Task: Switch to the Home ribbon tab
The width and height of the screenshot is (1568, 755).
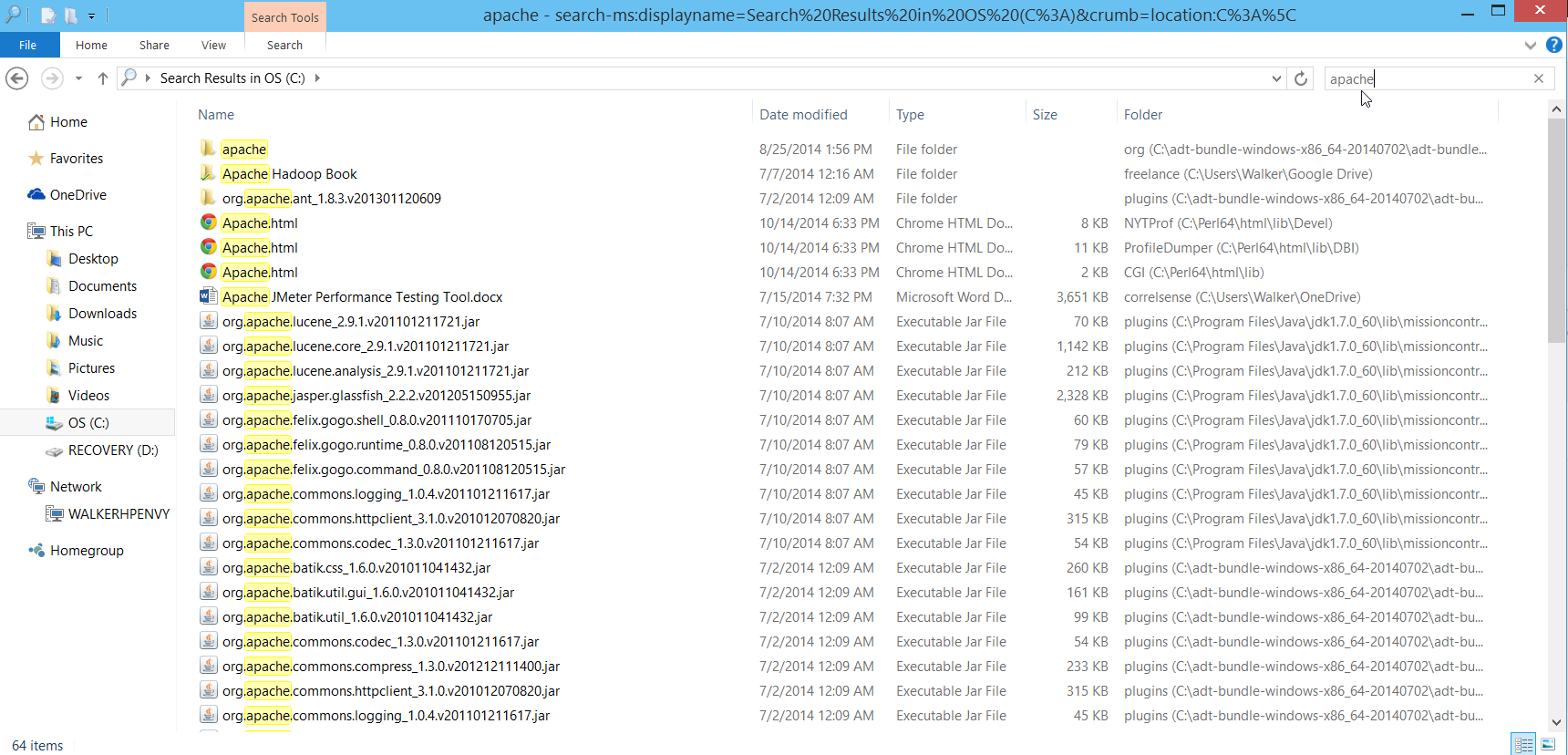Action: coord(91,45)
